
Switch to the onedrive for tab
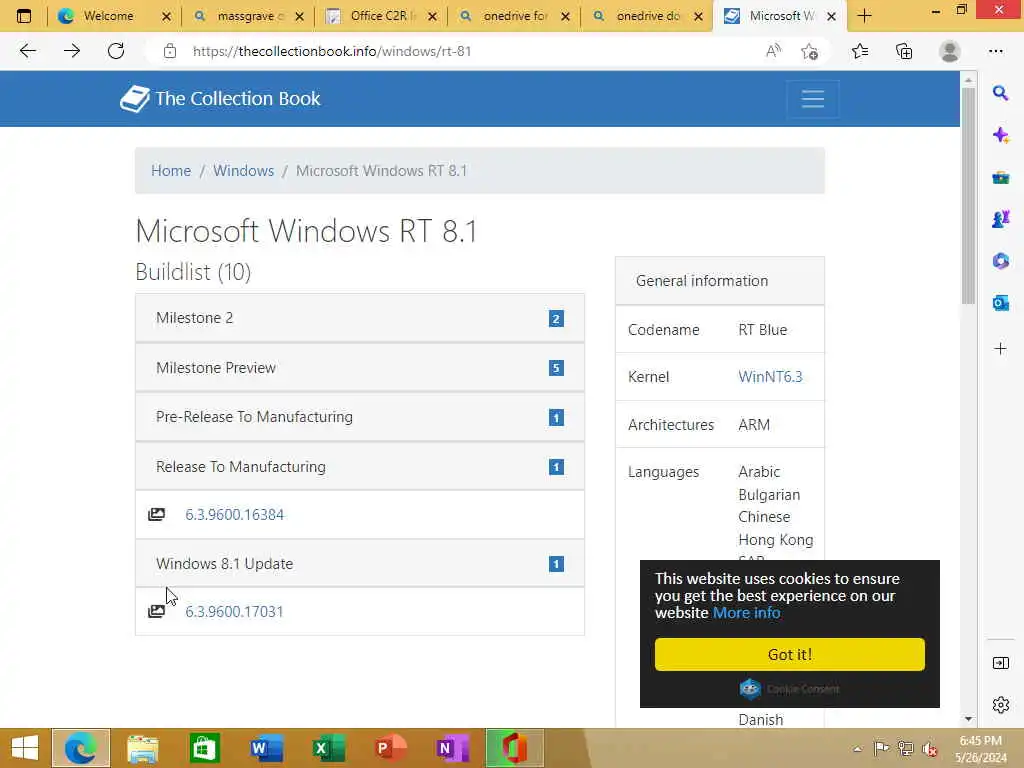[x=515, y=16]
